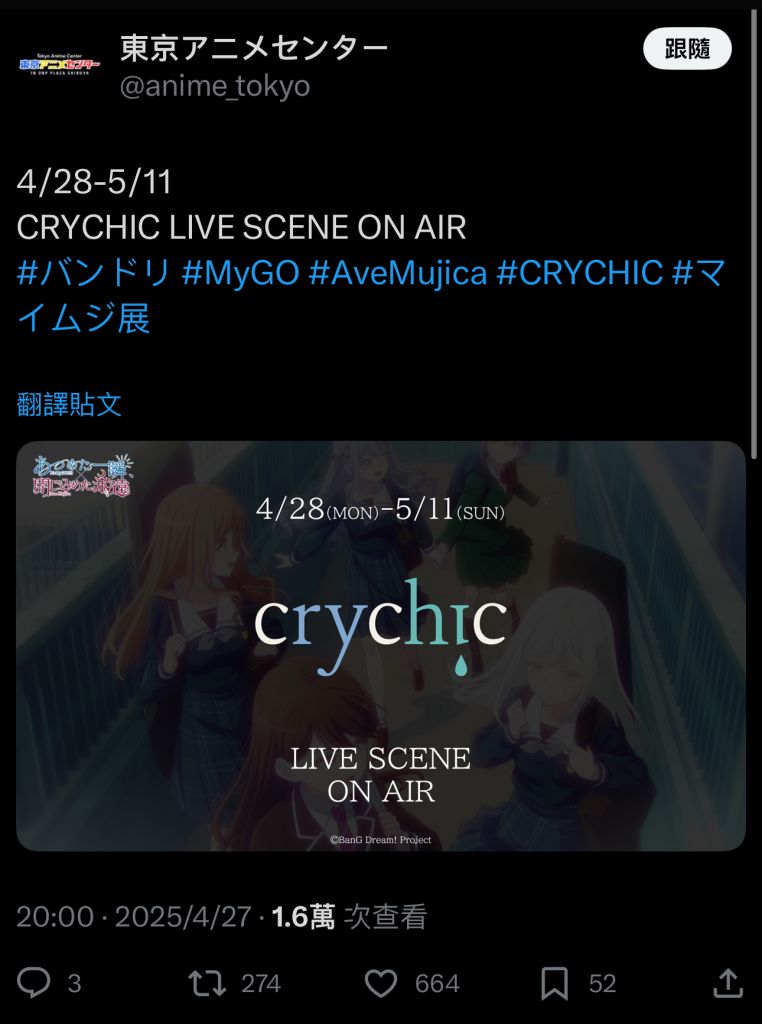
Task: Click the 東京アニメセンター display name
Action: pos(254,49)
